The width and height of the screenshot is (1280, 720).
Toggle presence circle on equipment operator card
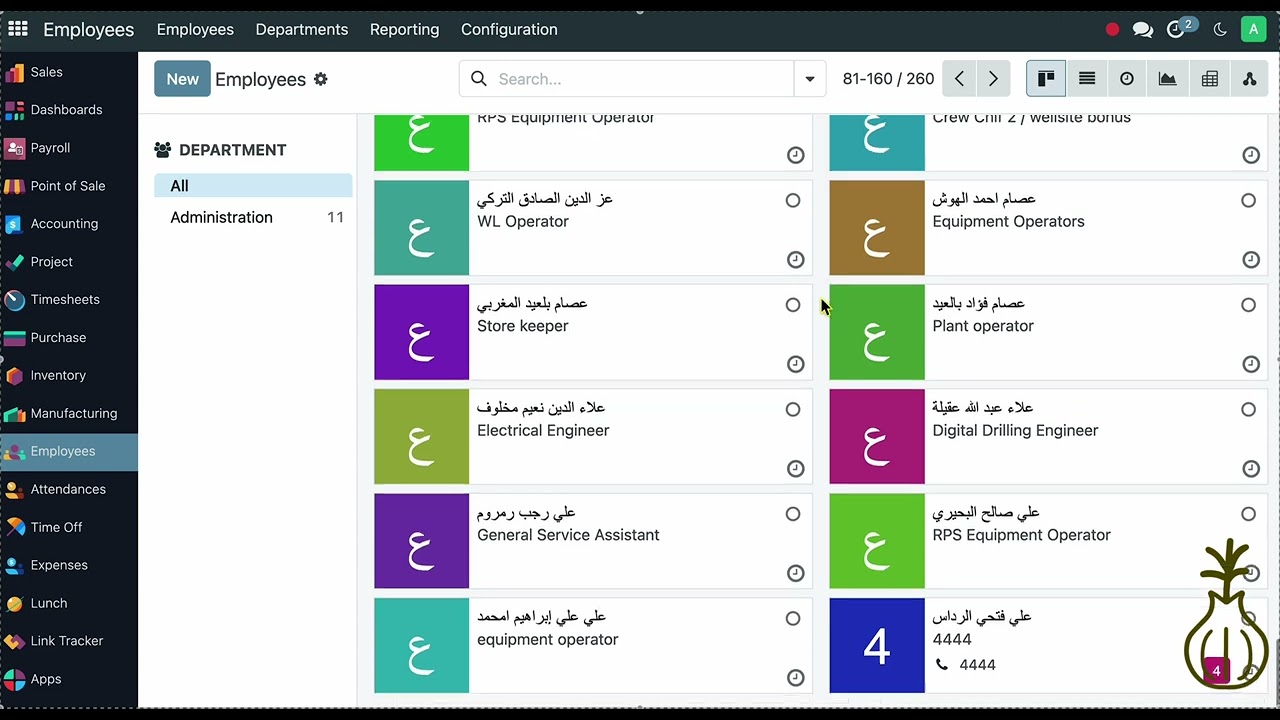pos(793,618)
